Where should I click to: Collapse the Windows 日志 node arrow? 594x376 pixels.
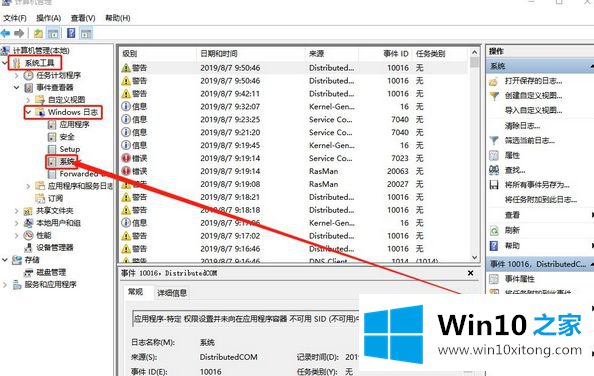[x=28, y=112]
